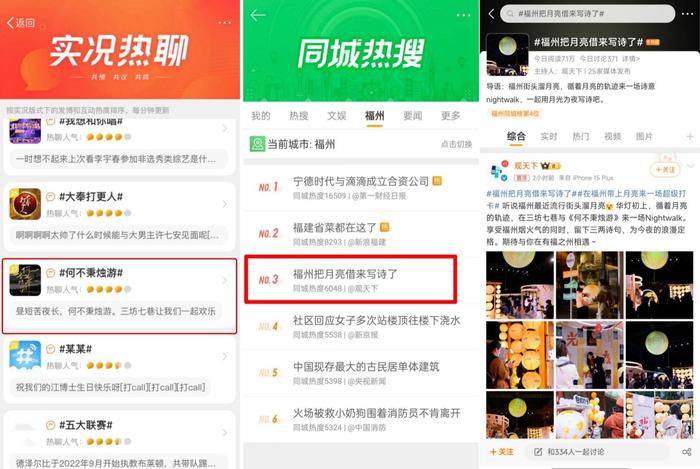700x469 pixels.
Task: Click 点击切换 to change city
Action: tap(456, 144)
